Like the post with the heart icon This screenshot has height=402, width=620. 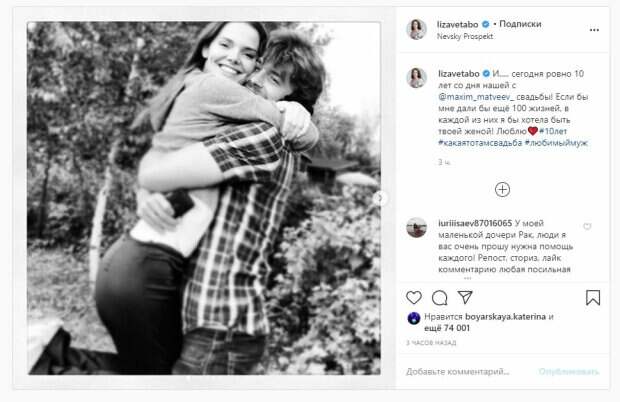point(416,297)
